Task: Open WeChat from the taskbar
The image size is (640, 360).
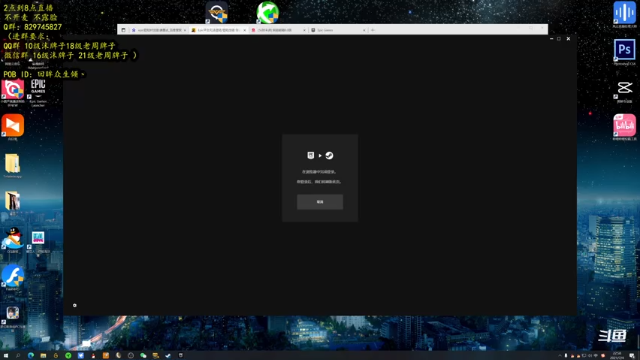Action: (x=143, y=356)
